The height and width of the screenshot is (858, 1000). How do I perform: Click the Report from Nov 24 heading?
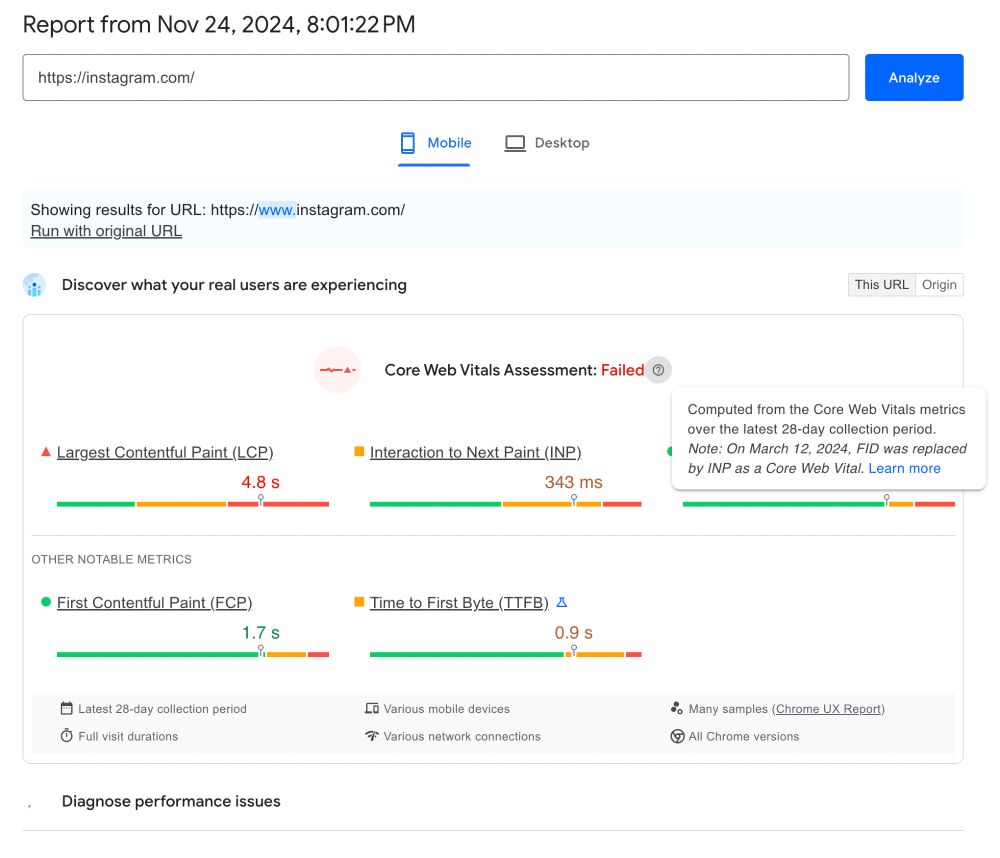[219, 25]
